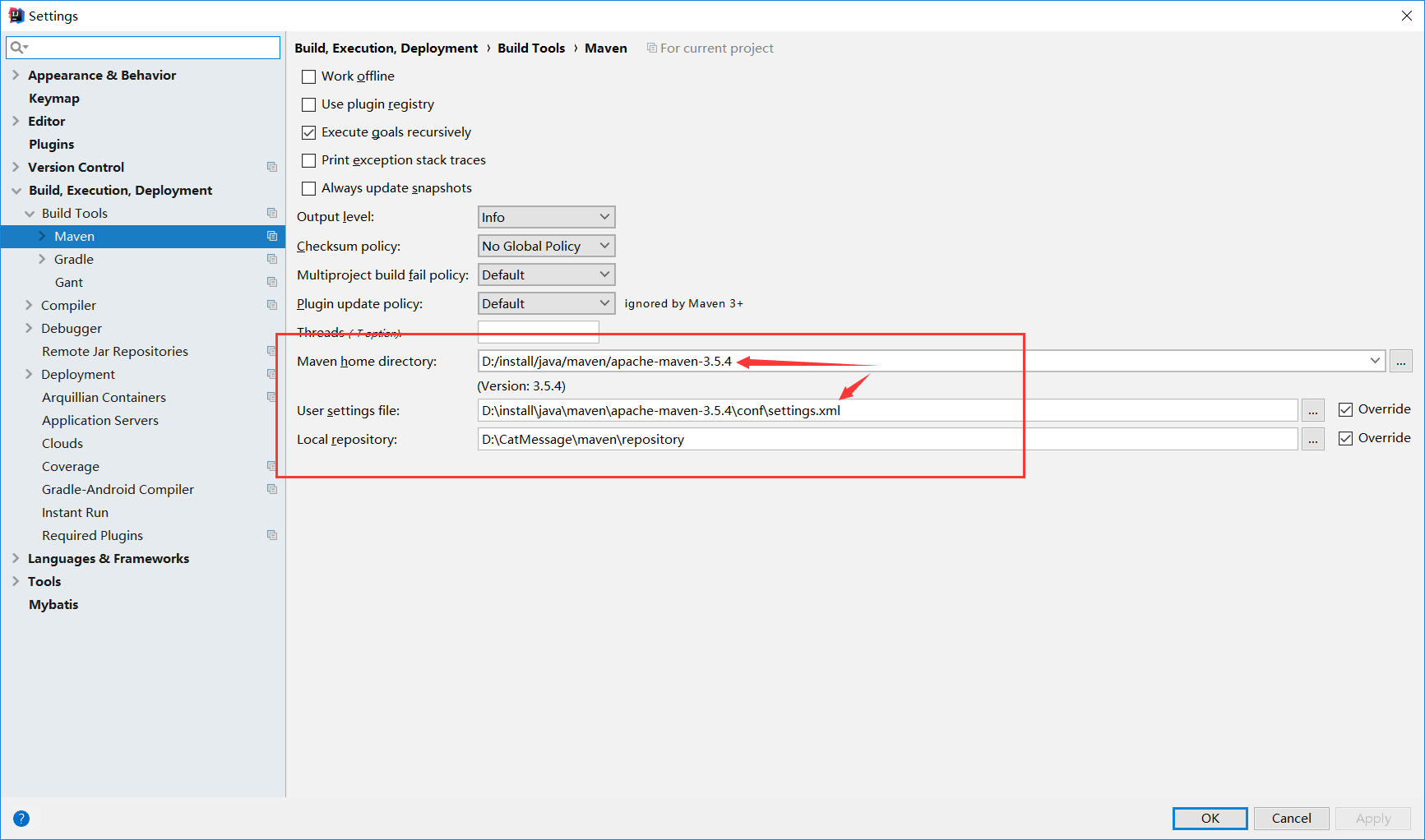This screenshot has height=840, width=1425.
Task: Click project-level icon beside Gant row
Action: (272, 282)
